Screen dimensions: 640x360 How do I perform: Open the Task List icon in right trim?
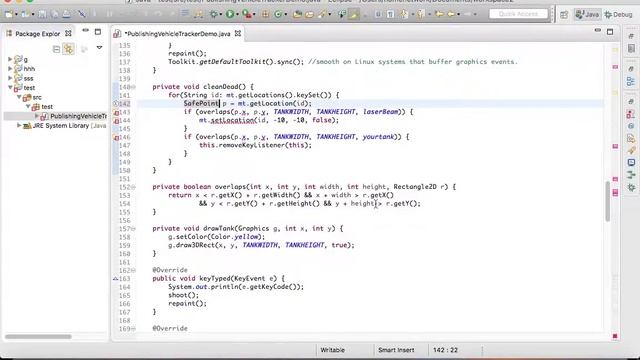(631, 49)
